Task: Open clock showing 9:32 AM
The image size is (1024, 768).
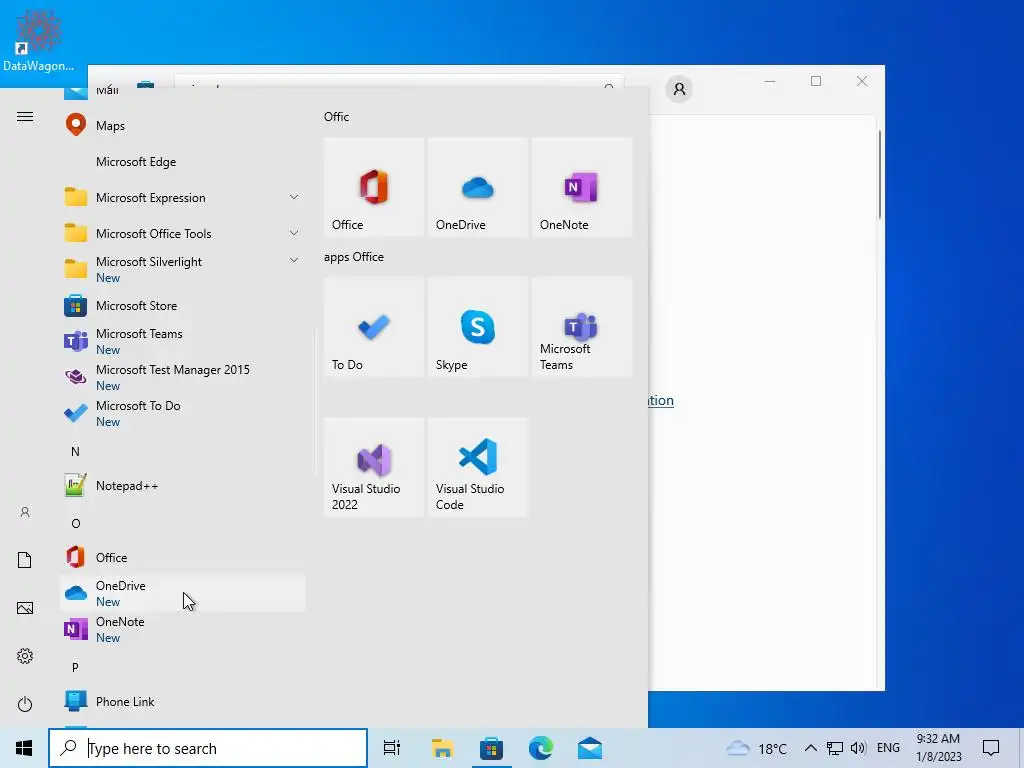Action: point(938,748)
